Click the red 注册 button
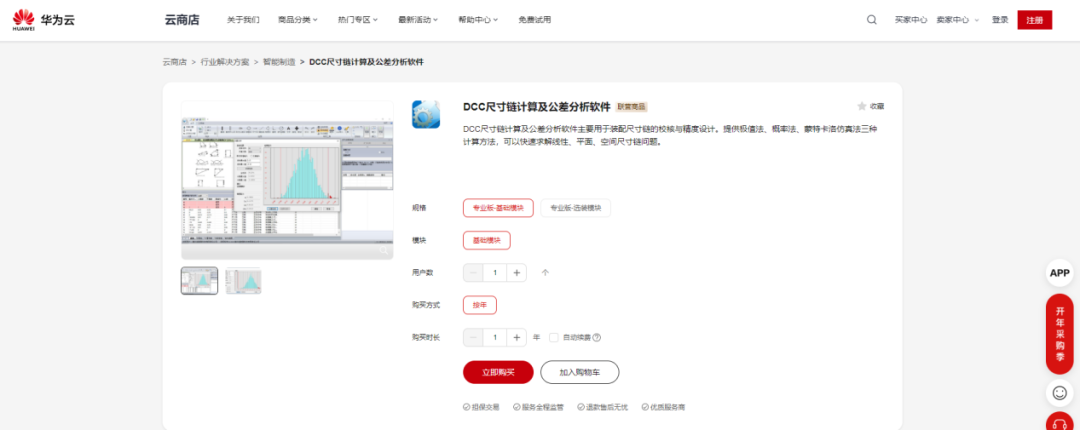The image size is (1080, 430). pos(1035,20)
